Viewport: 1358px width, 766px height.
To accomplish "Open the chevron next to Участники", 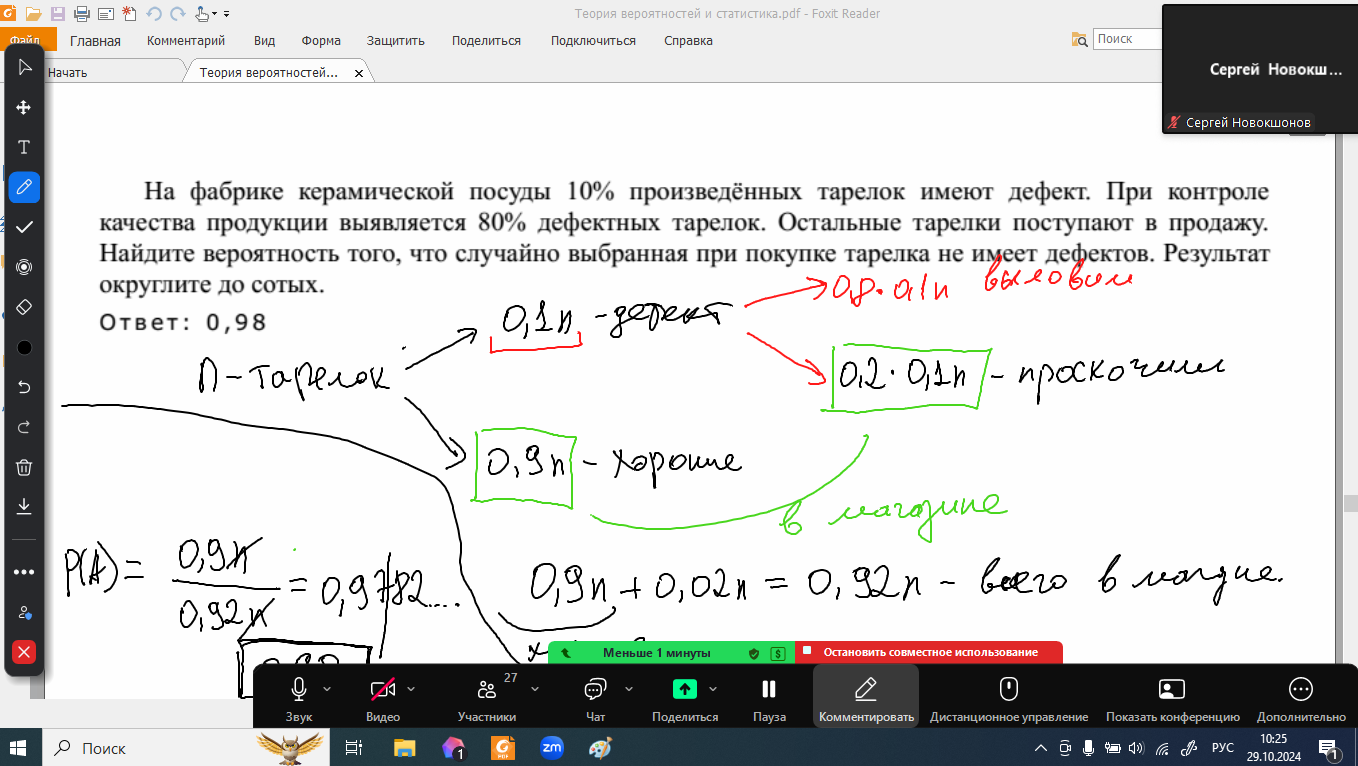I will click(x=534, y=689).
